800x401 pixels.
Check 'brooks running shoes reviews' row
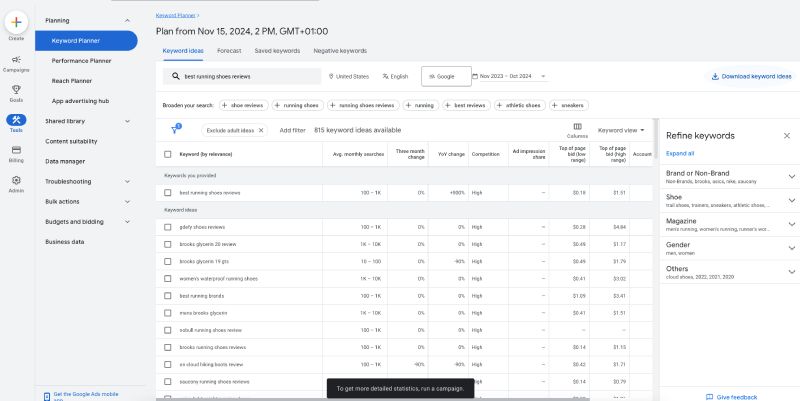coord(167,347)
